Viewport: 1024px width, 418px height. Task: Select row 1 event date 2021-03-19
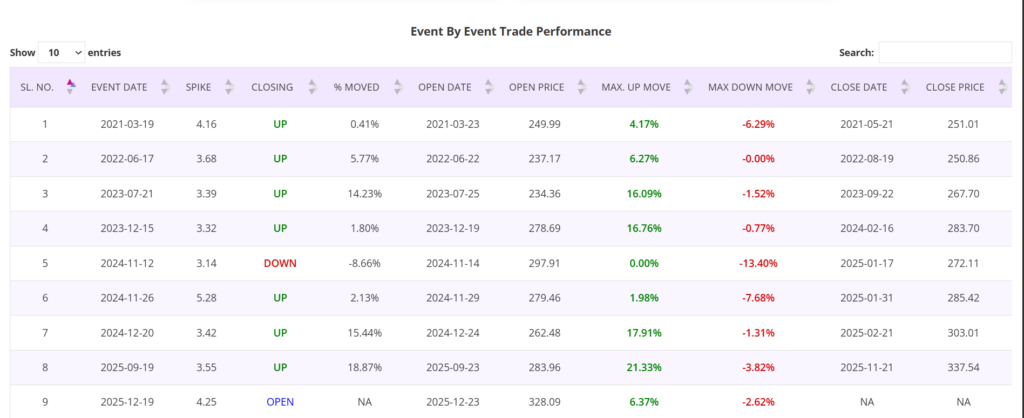pos(126,124)
